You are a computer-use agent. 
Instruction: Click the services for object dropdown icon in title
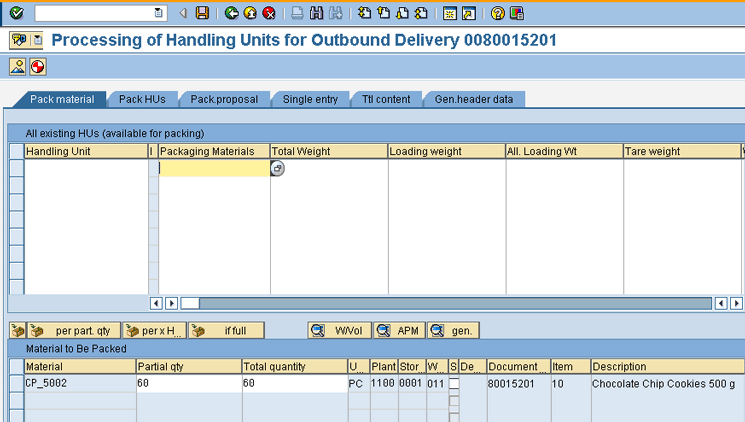tap(37, 41)
